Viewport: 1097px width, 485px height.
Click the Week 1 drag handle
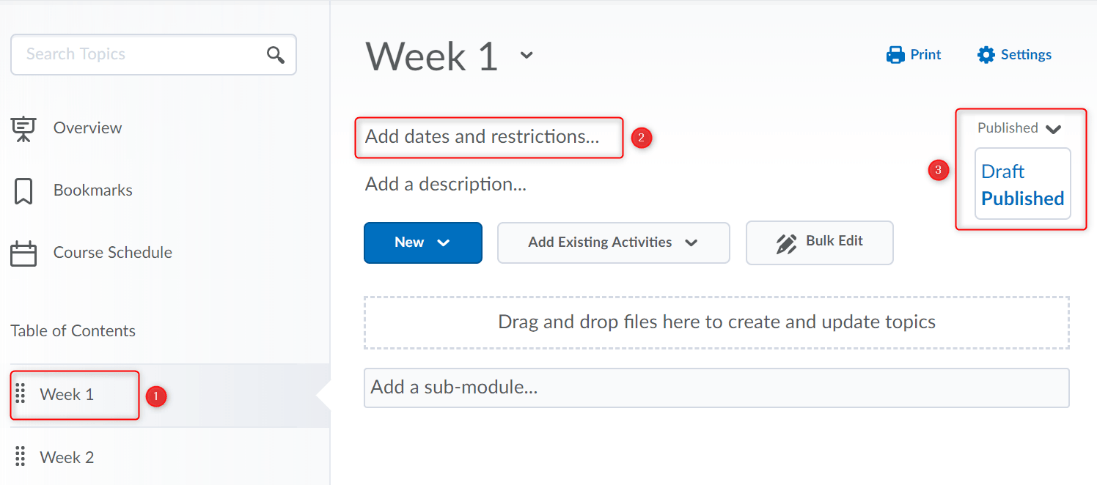pos(20,394)
